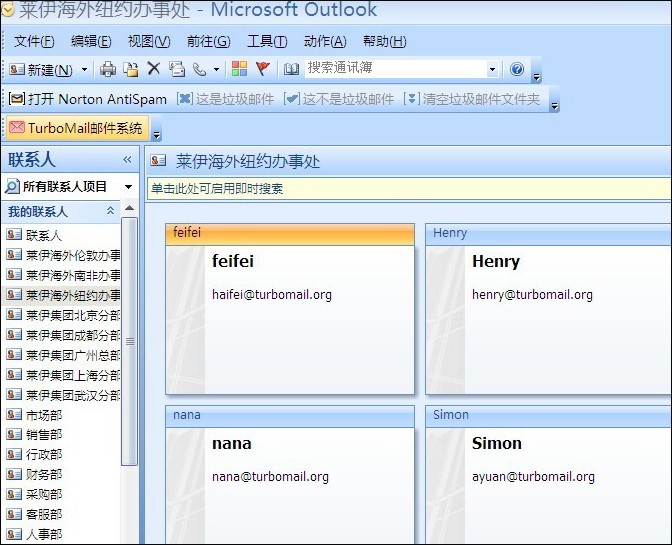
Task: Open the 帮助(H) menu
Action: [384, 42]
